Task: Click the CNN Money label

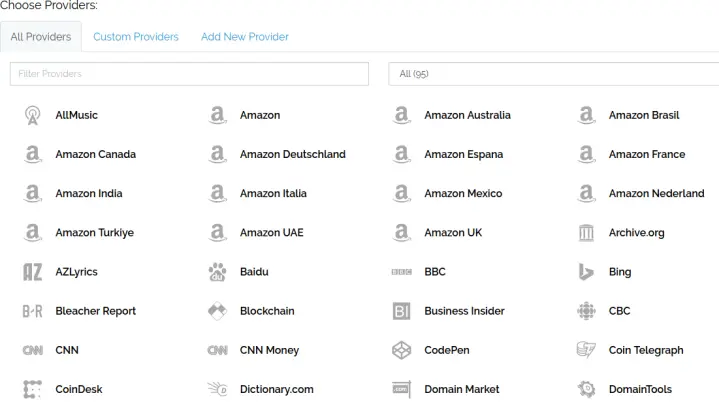Action: tap(269, 350)
